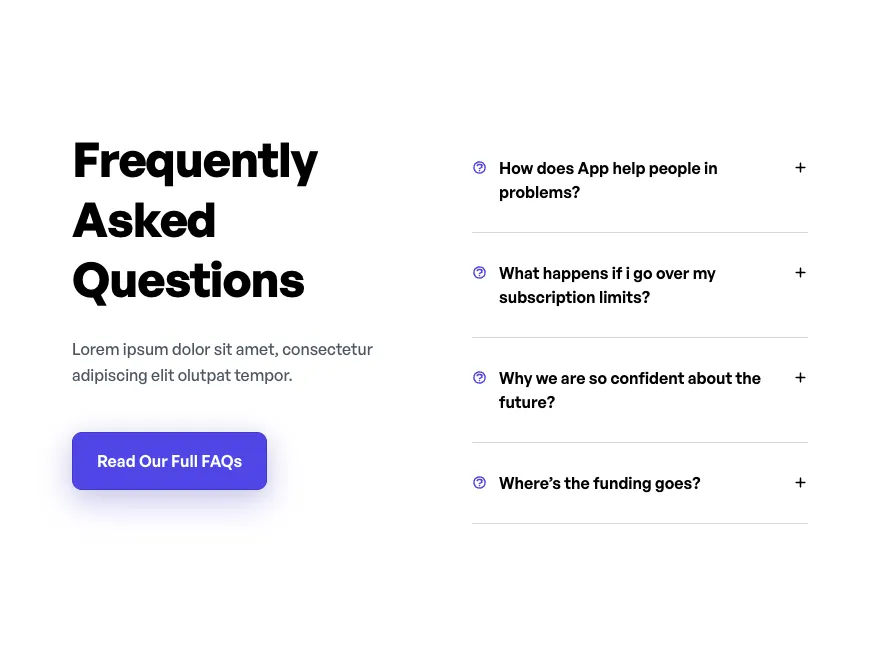Screen dimensions: 880x652
Task: Click question icon next to subscription limits question
Action: coord(479,273)
